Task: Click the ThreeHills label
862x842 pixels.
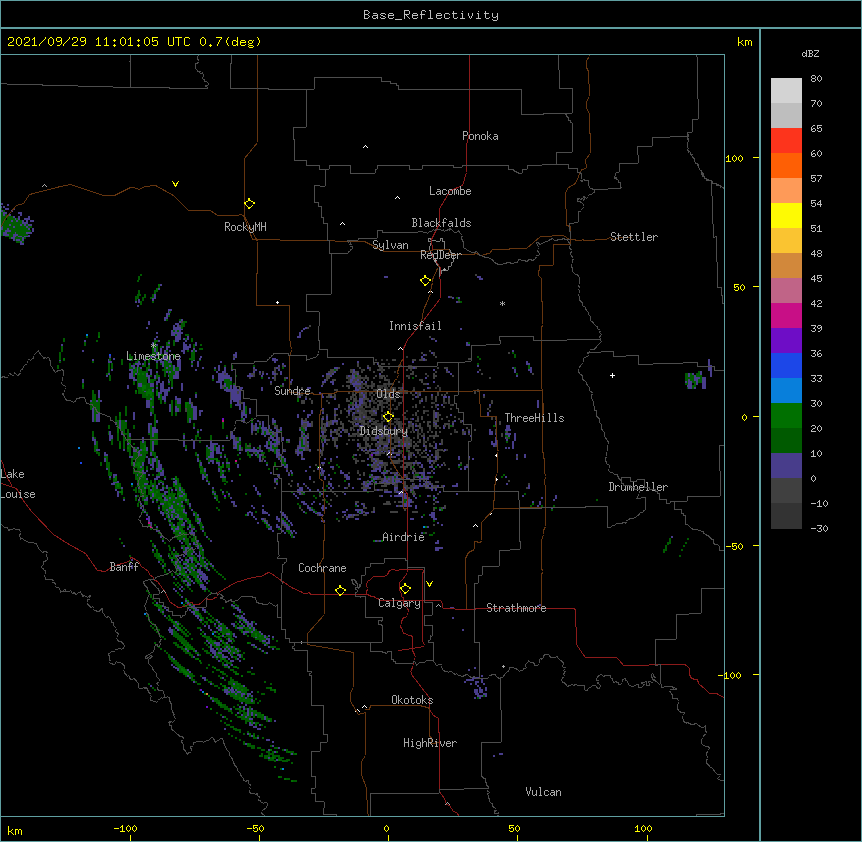Action: coord(534,418)
